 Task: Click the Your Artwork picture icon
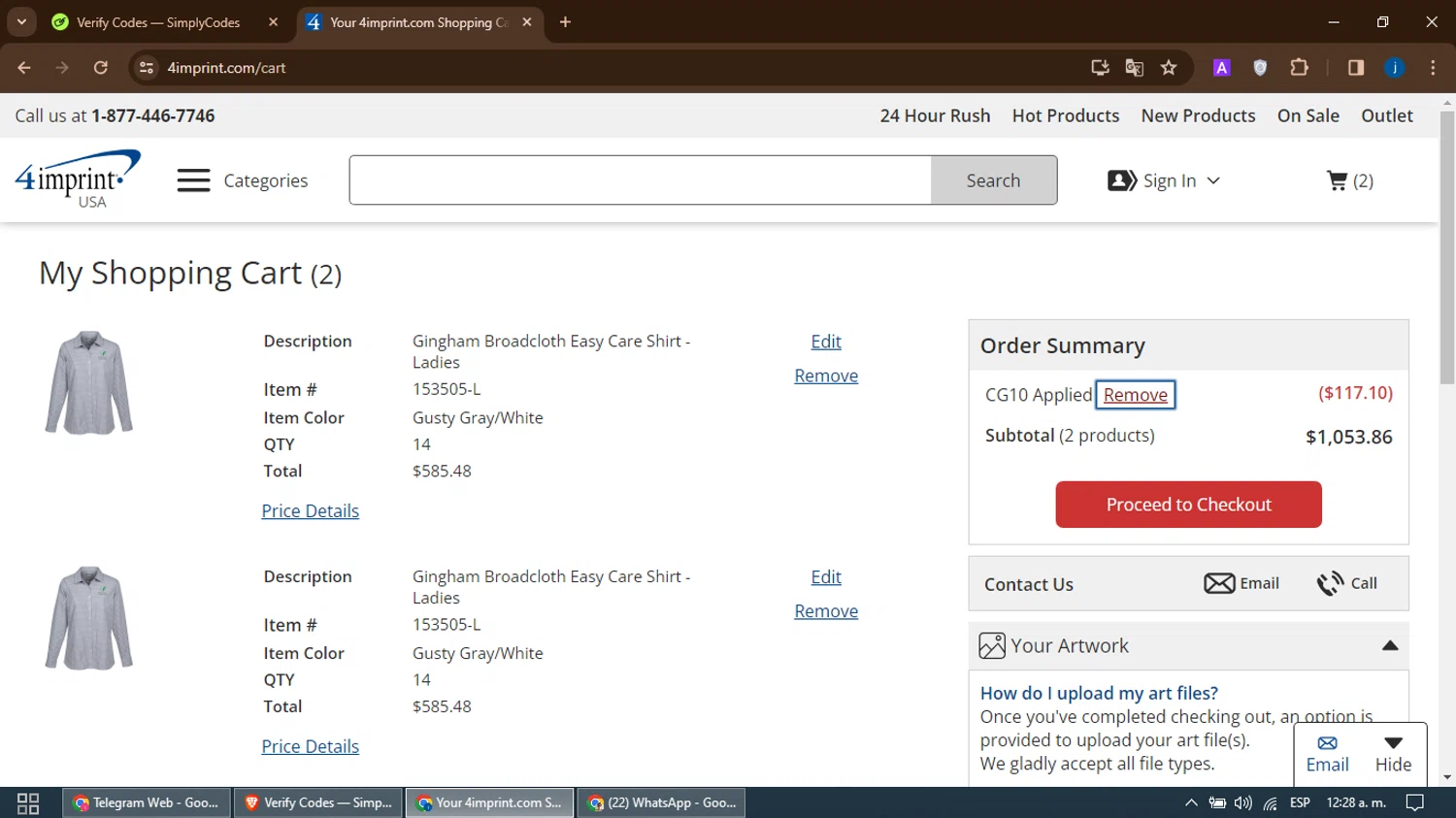992,645
